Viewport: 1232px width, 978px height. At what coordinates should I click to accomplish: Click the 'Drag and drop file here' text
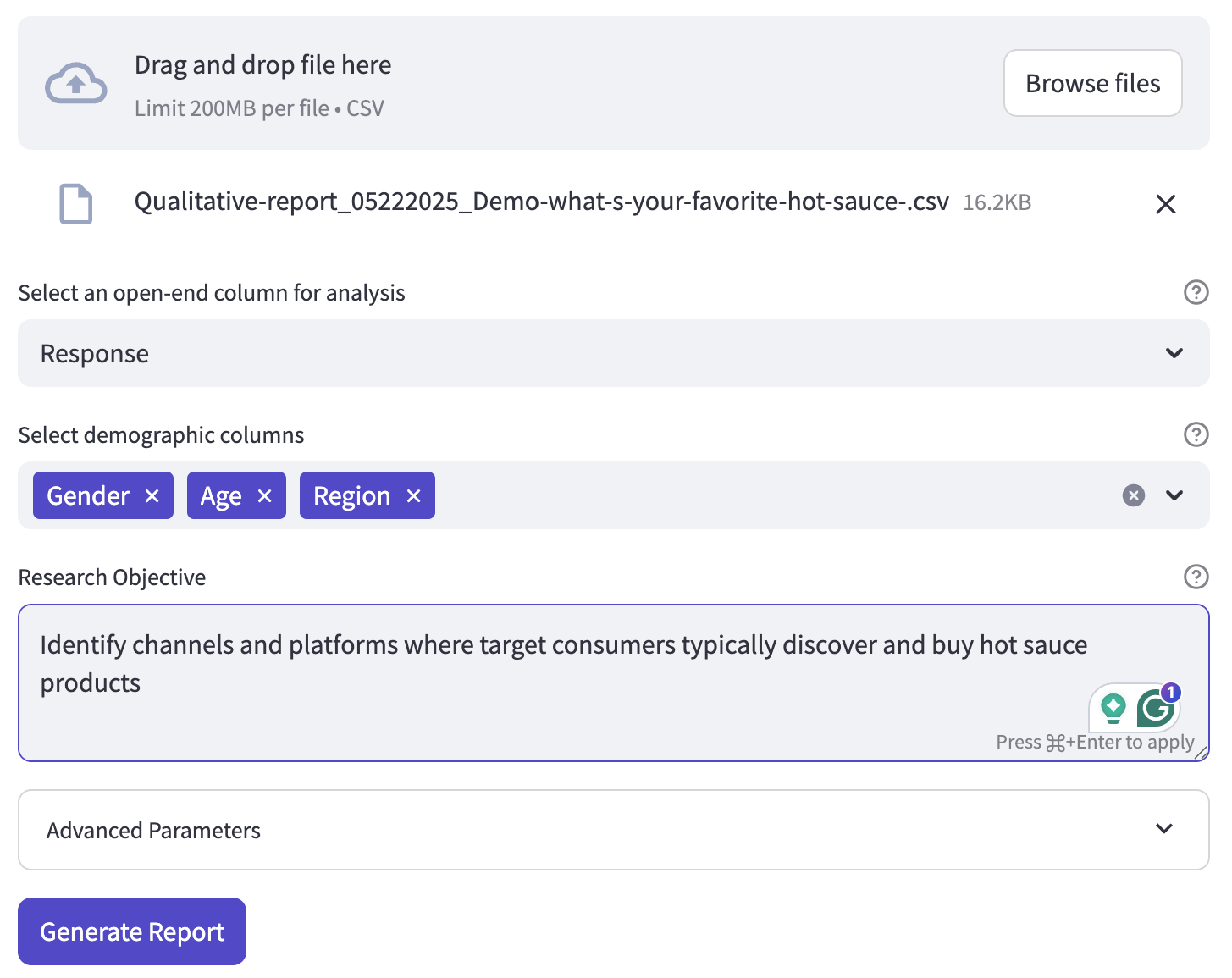[x=262, y=65]
